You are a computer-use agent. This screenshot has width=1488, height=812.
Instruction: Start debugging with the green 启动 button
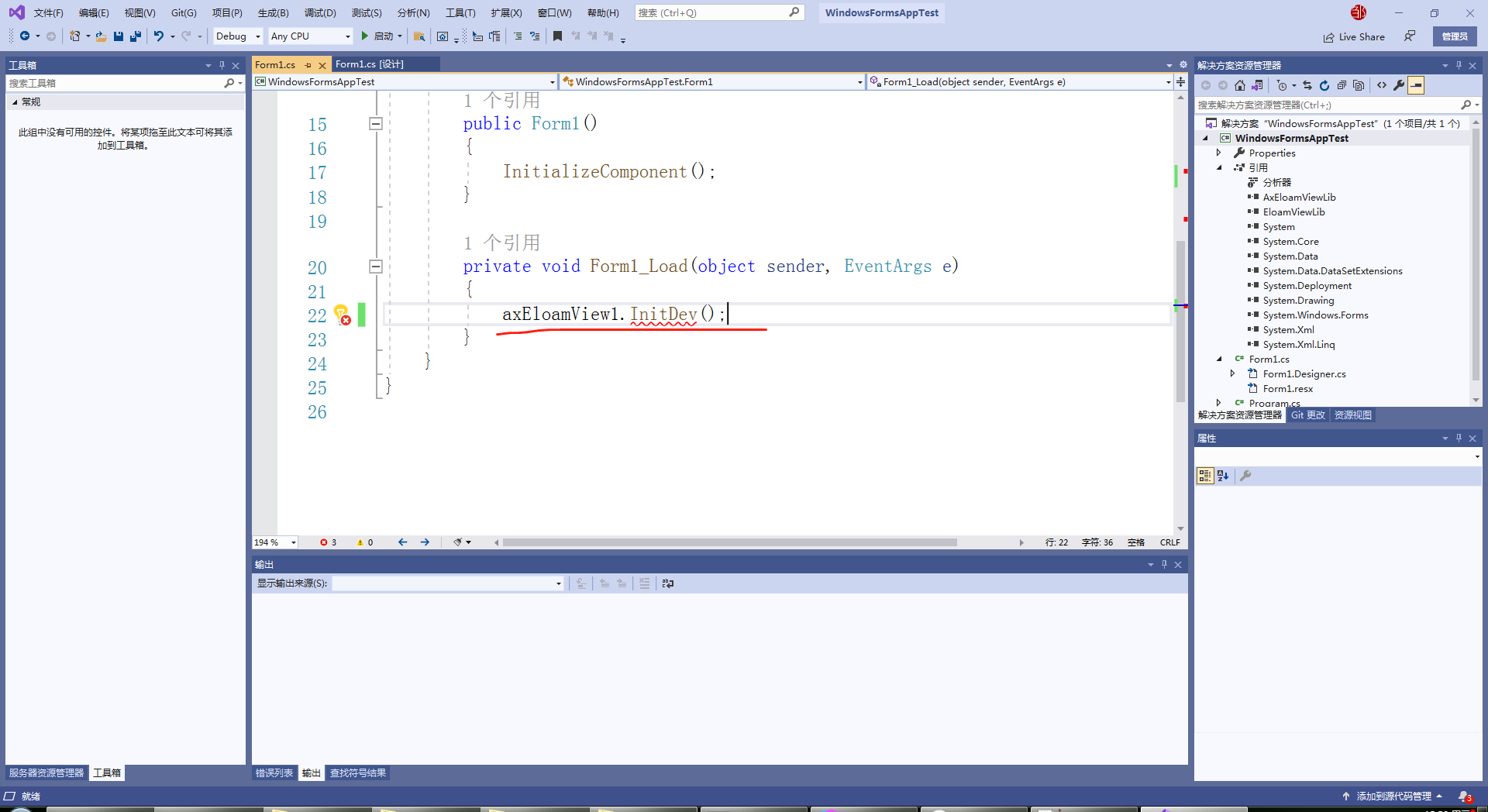coord(377,36)
